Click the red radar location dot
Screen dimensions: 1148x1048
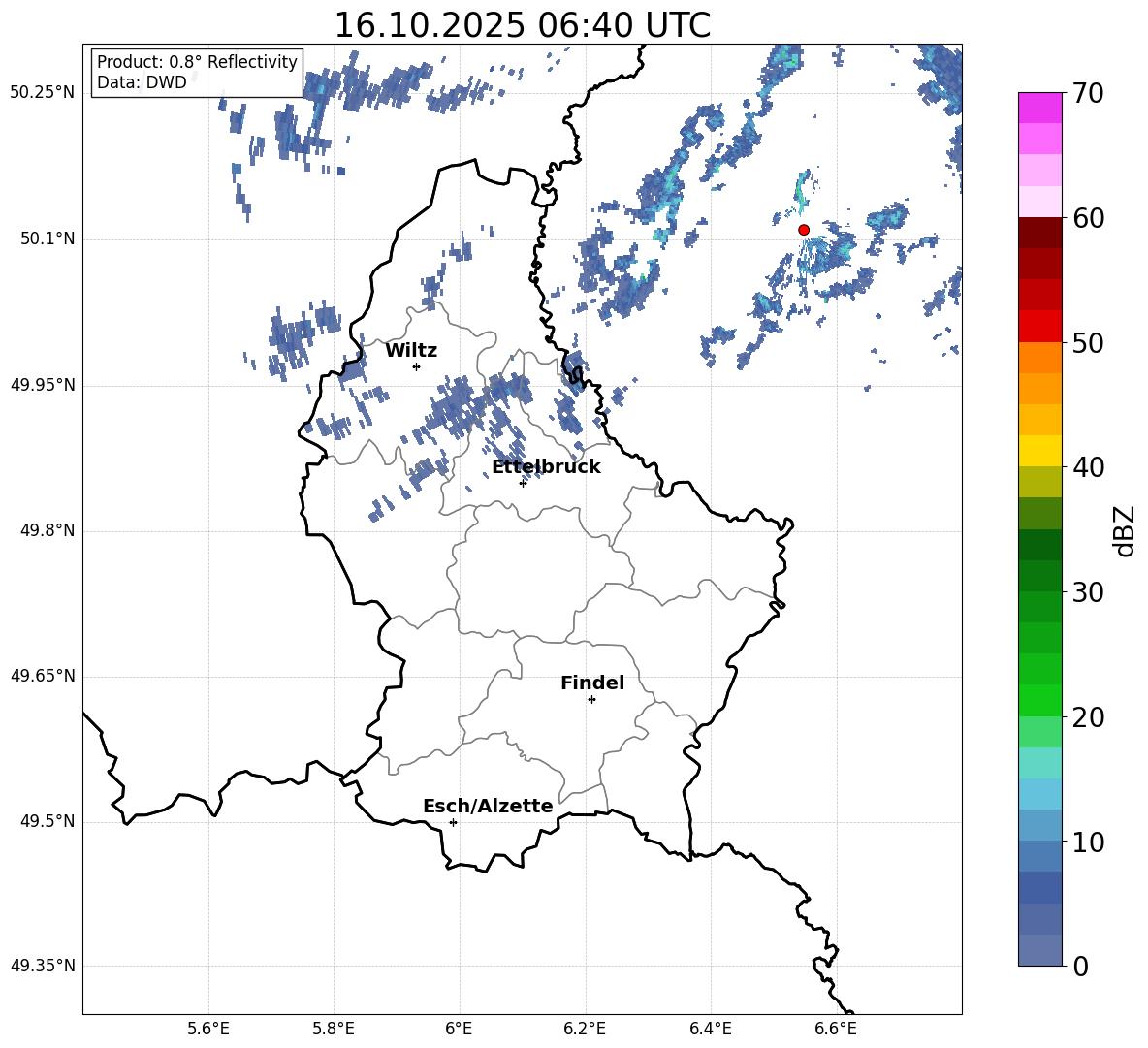804,230
